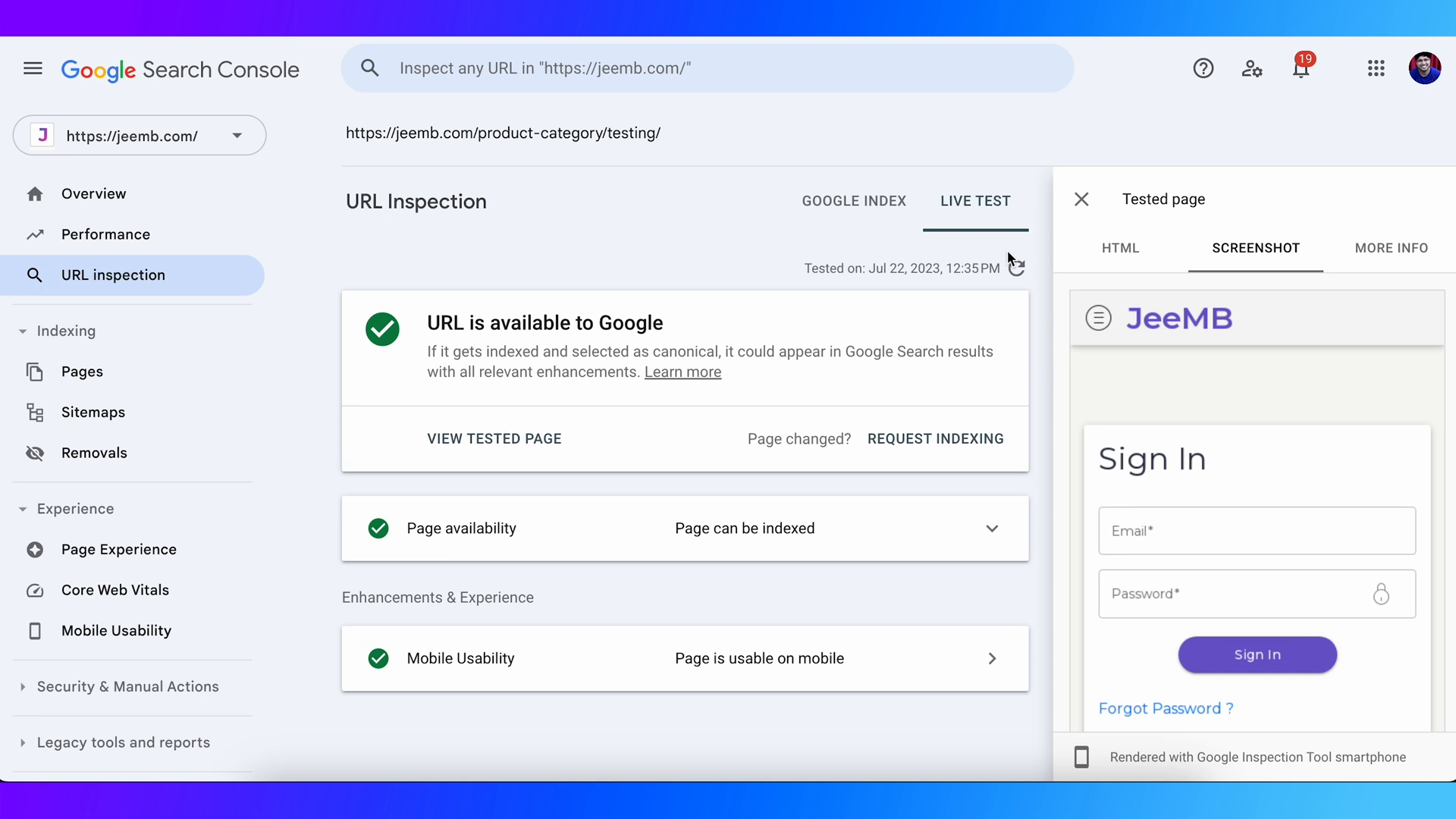Click View Tested Page

tap(494, 439)
